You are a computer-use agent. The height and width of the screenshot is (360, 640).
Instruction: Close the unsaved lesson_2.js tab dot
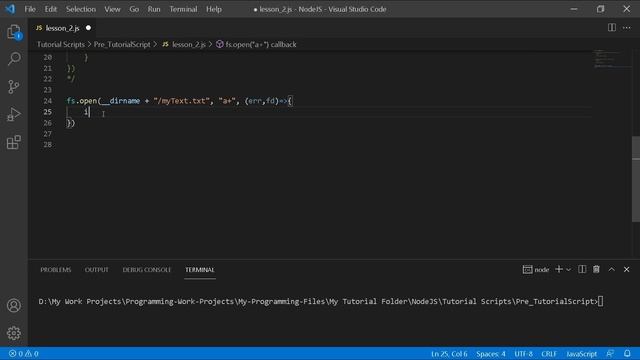click(88, 28)
